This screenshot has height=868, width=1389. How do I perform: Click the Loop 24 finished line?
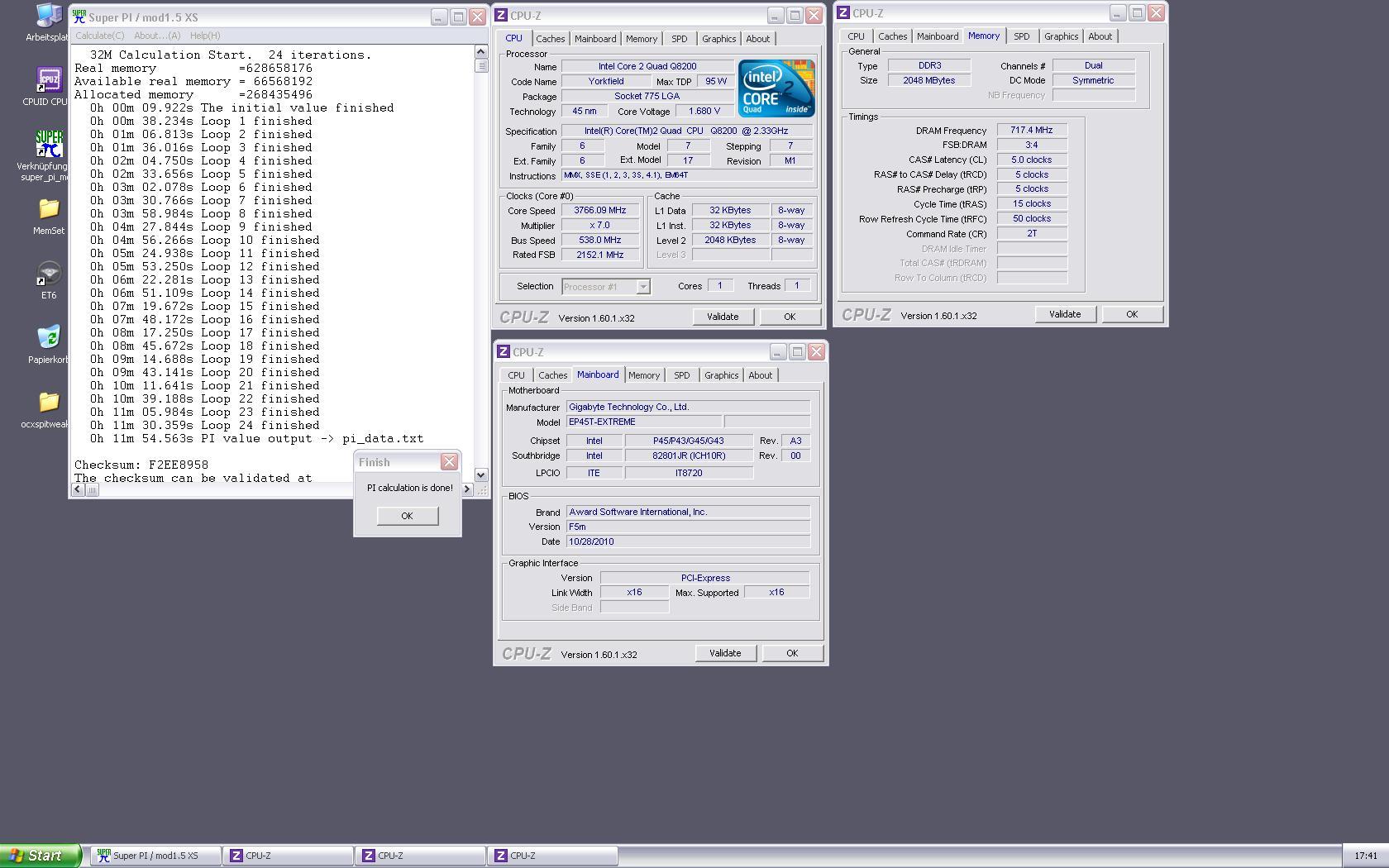click(205, 425)
